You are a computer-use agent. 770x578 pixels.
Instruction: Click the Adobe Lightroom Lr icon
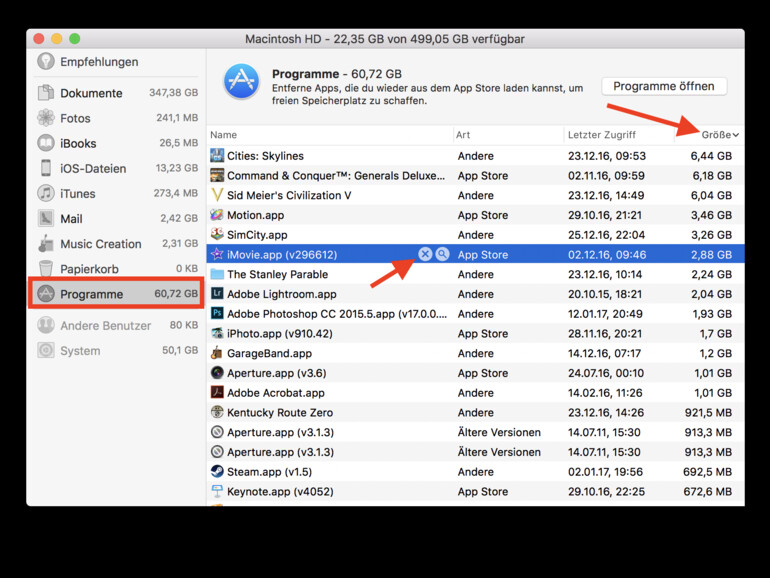[x=217, y=294]
